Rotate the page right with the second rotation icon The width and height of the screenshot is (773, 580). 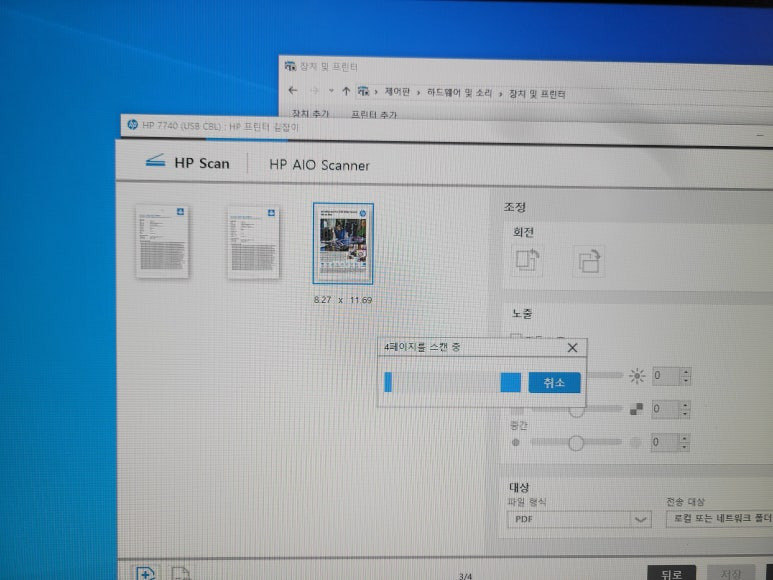[589, 261]
